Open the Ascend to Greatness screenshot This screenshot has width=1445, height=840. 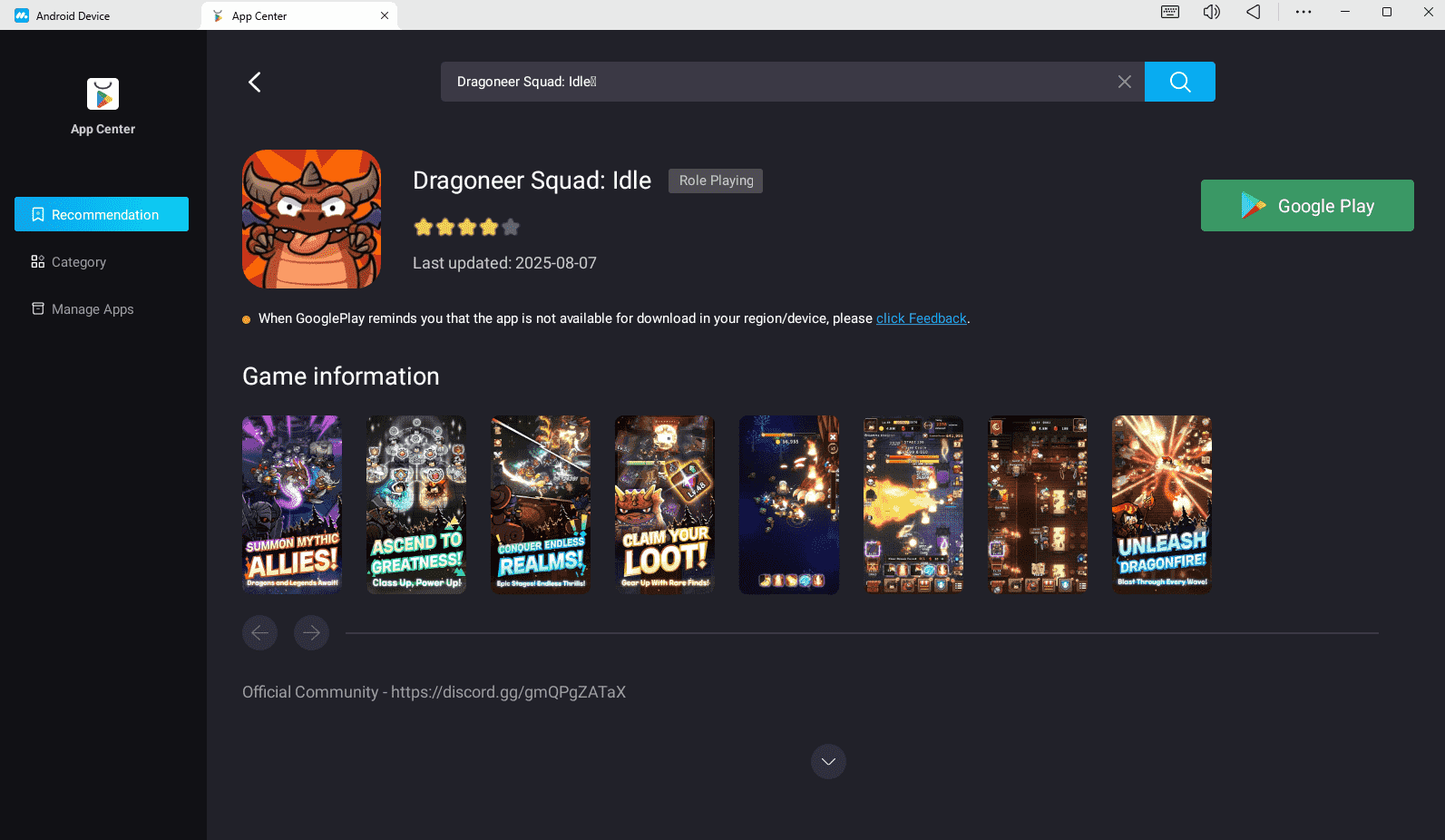pos(416,504)
